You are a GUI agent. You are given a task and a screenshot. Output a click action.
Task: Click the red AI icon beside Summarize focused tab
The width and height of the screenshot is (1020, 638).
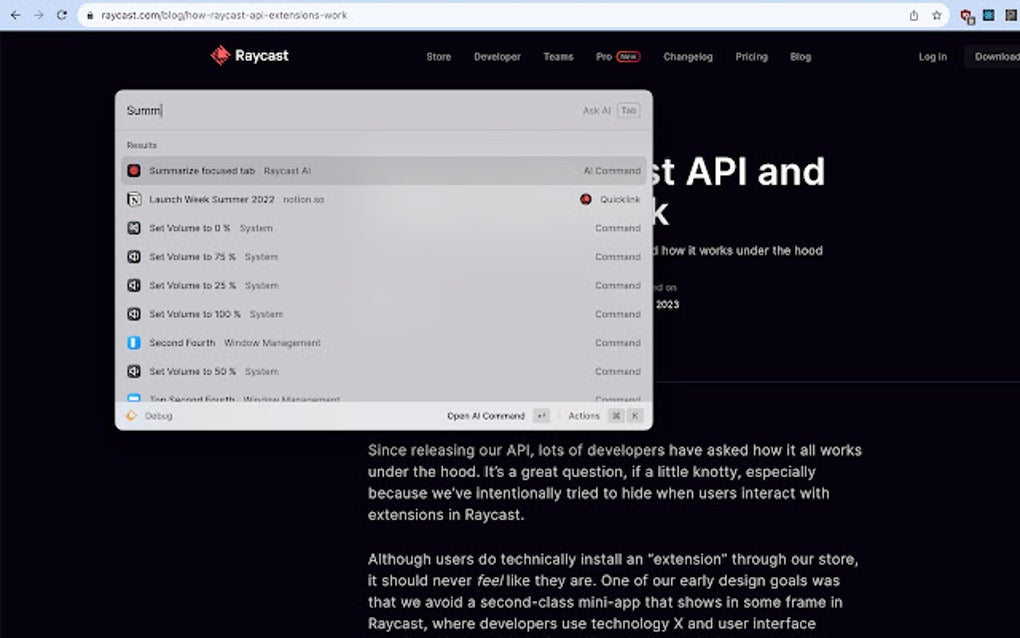pos(134,170)
